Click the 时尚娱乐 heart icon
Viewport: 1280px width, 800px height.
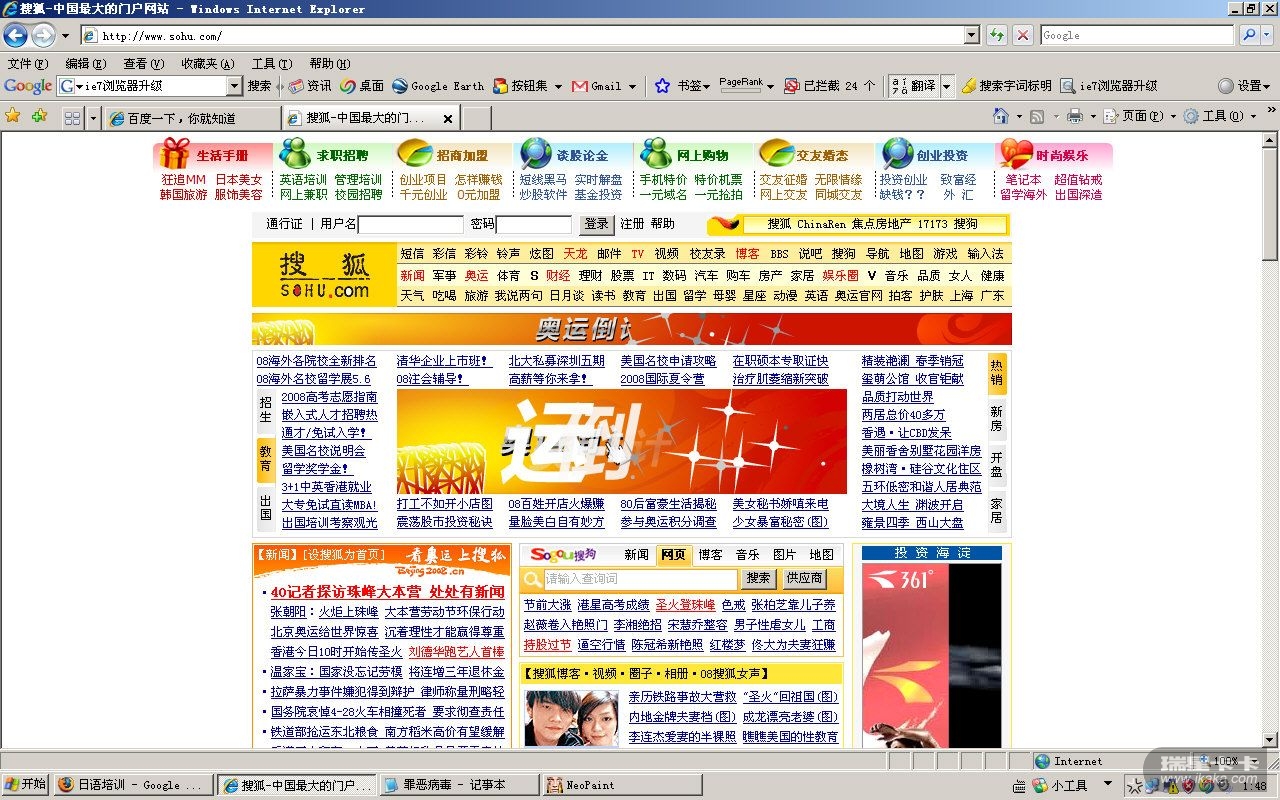point(1016,154)
